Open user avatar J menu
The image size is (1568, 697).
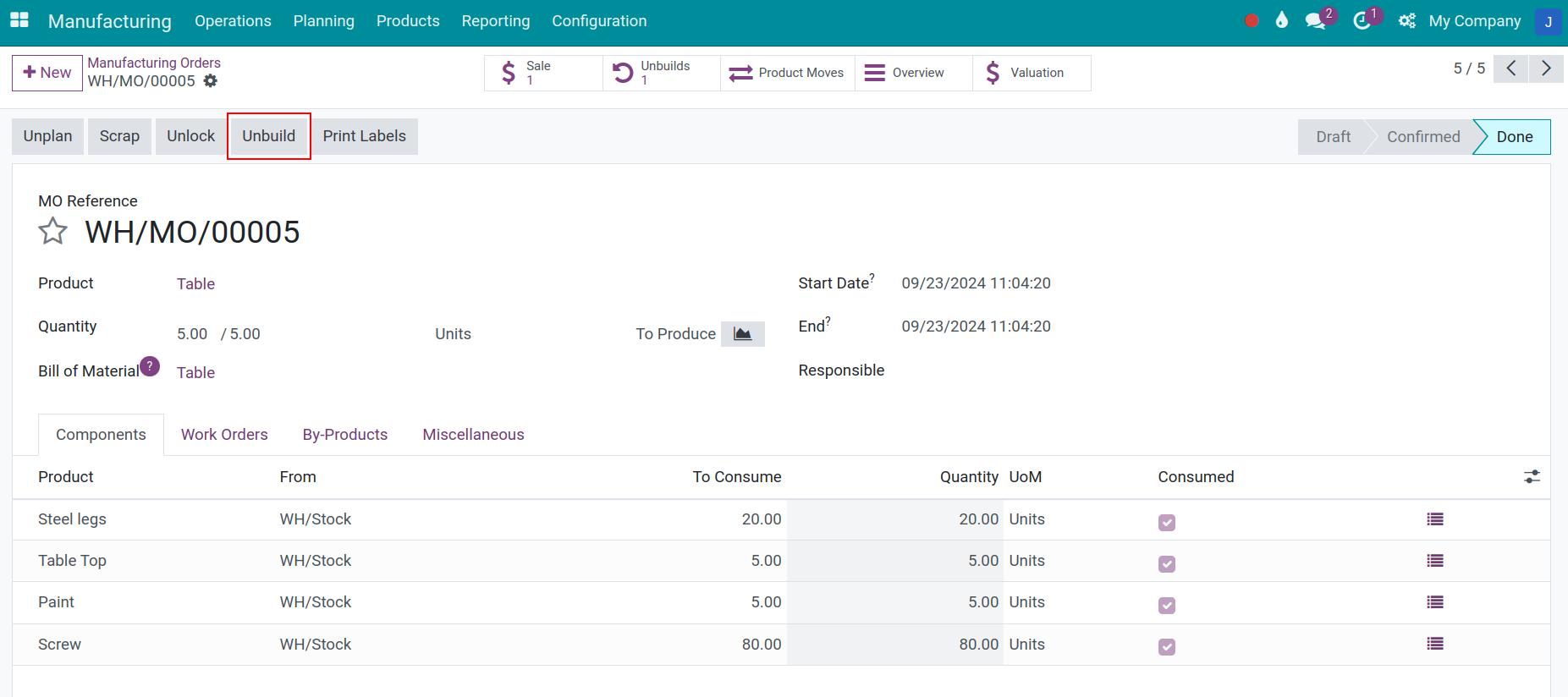pyautogui.click(x=1548, y=22)
